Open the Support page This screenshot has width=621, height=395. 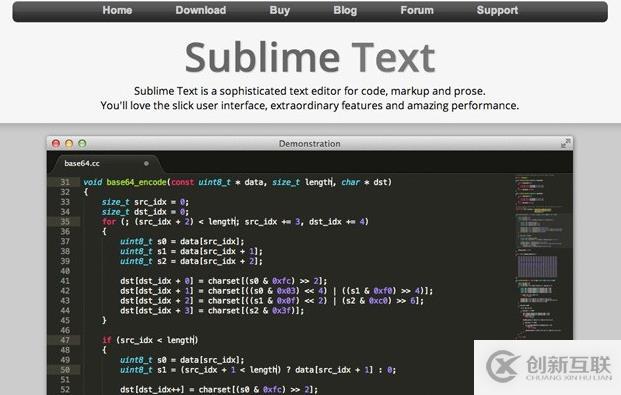pyautogui.click(x=497, y=11)
